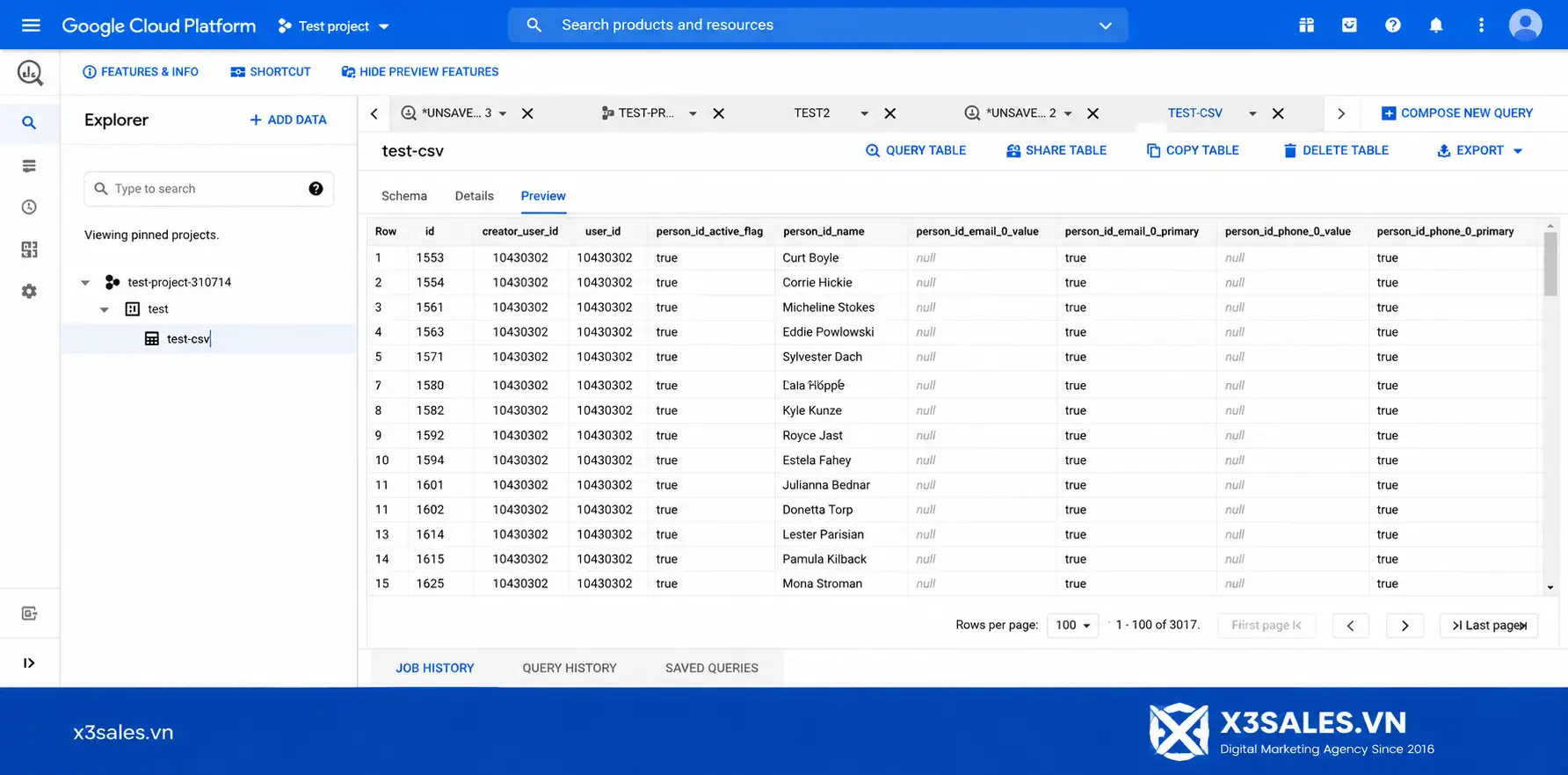Image resolution: width=1568 pixels, height=775 pixels.
Task: Click the preview table vertical scrollbar
Action: point(1550,264)
